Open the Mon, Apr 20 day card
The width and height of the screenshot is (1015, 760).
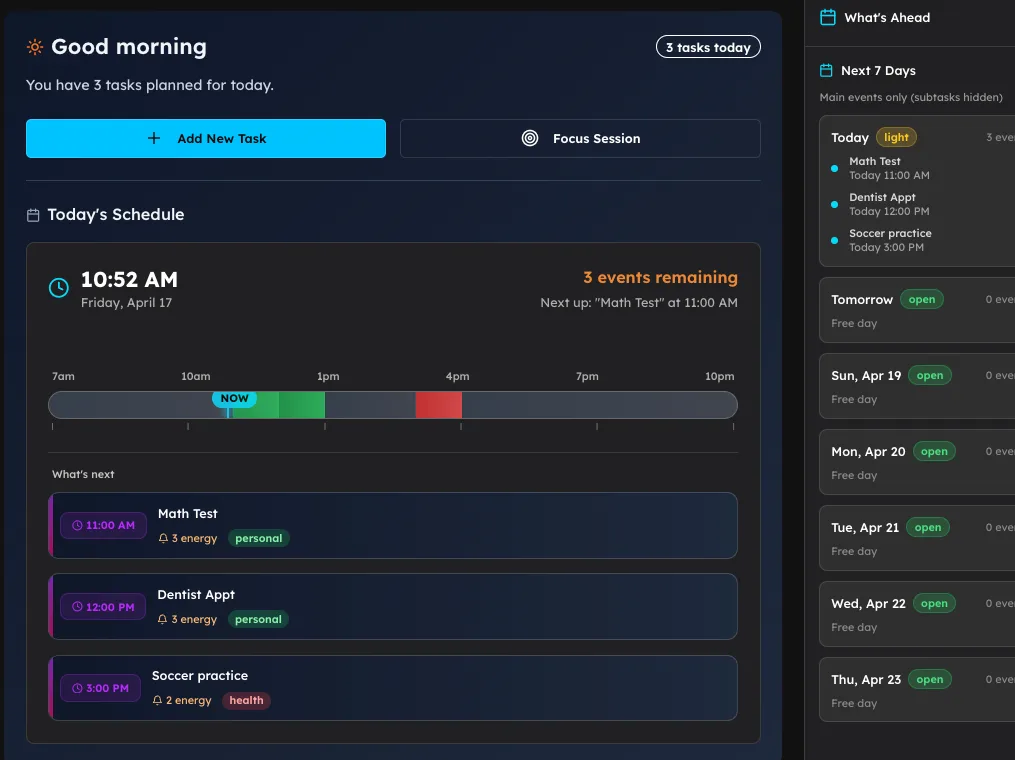[917, 462]
